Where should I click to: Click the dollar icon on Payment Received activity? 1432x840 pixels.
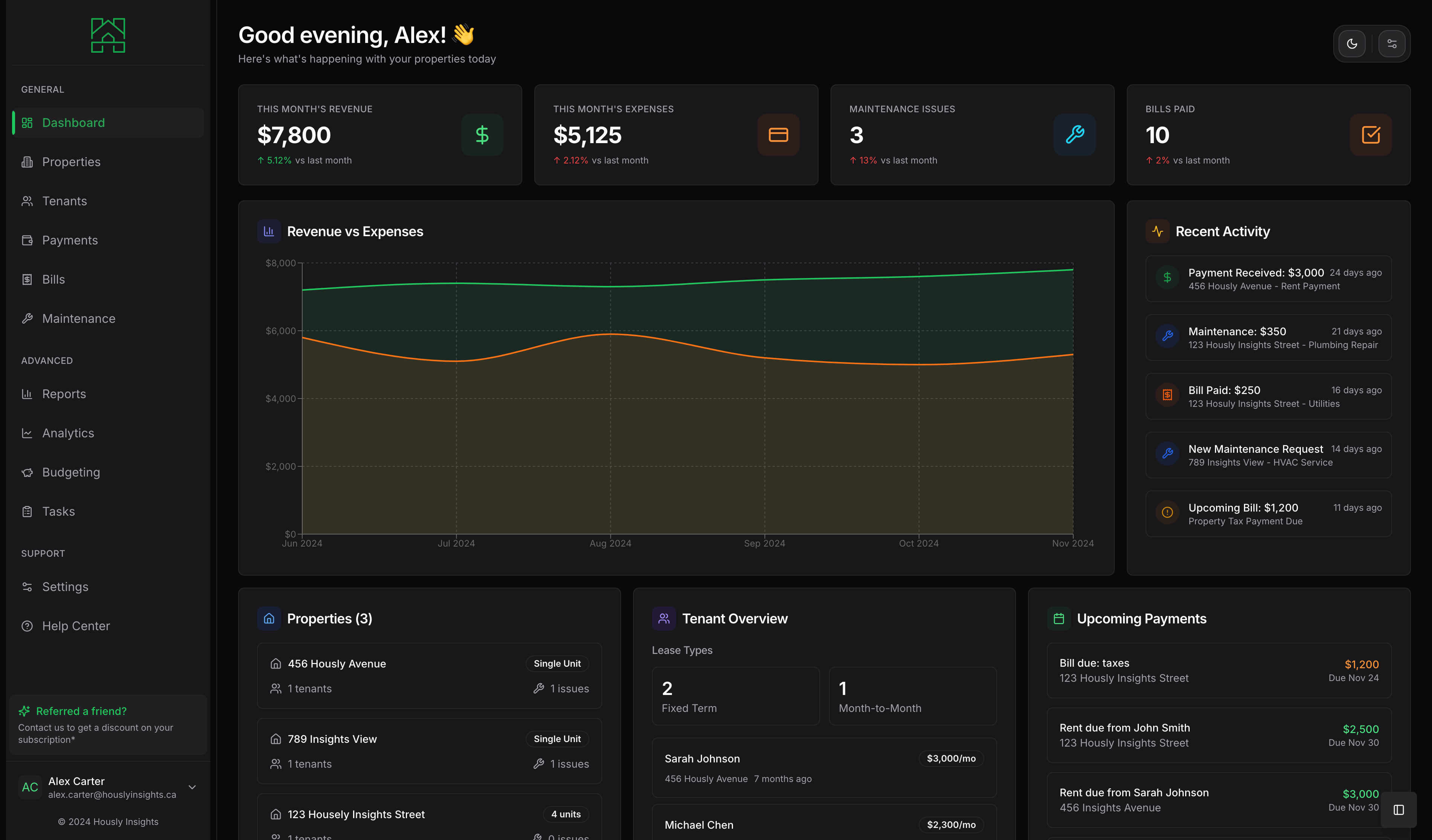[1167, 277]
